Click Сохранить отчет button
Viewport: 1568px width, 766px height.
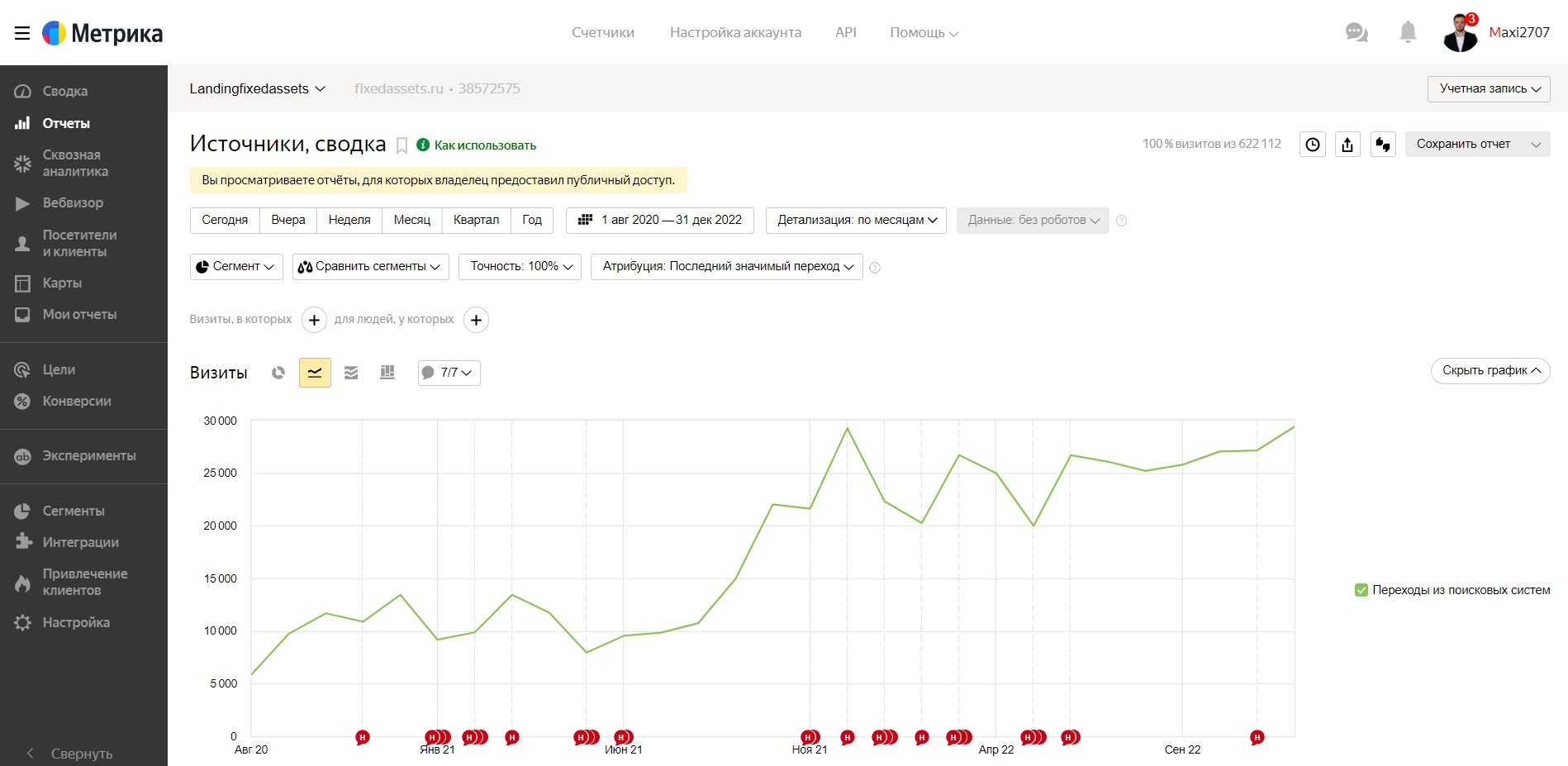tap(1463, 145)
